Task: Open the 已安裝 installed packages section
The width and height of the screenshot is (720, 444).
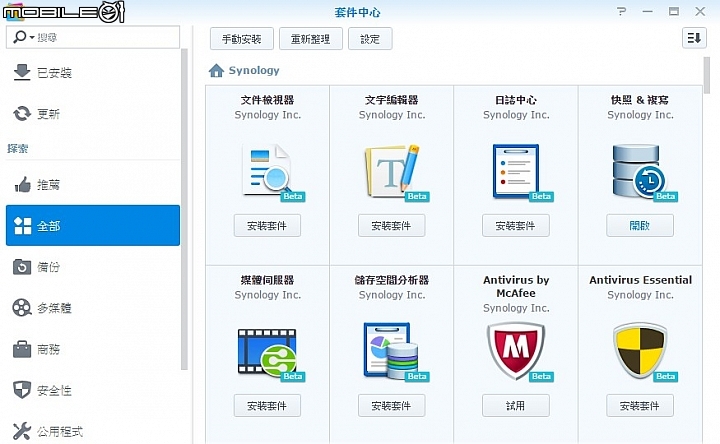Action: click(93, 73)
